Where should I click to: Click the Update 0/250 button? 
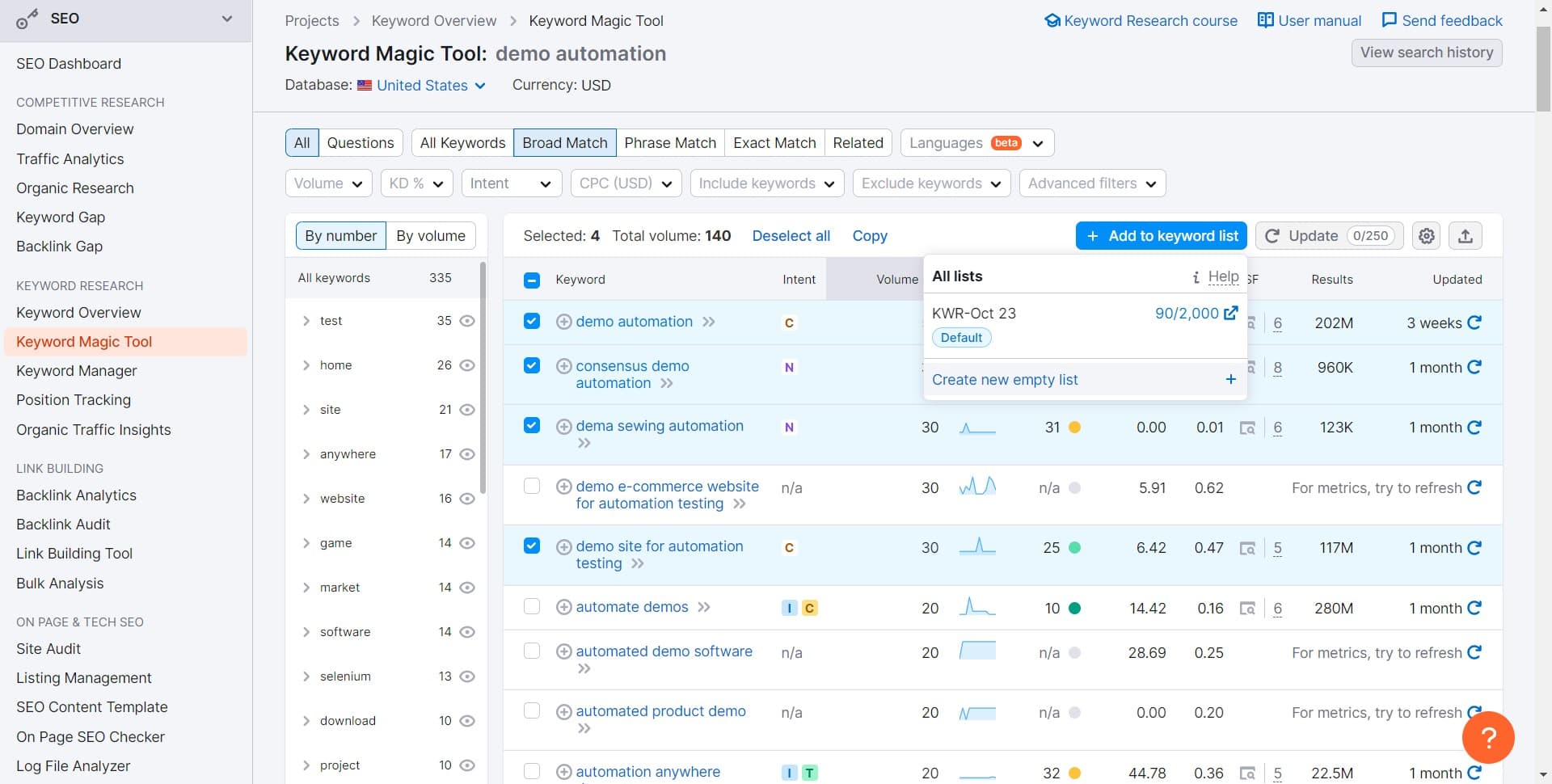pyautogui.click(x=1329, y=236)
